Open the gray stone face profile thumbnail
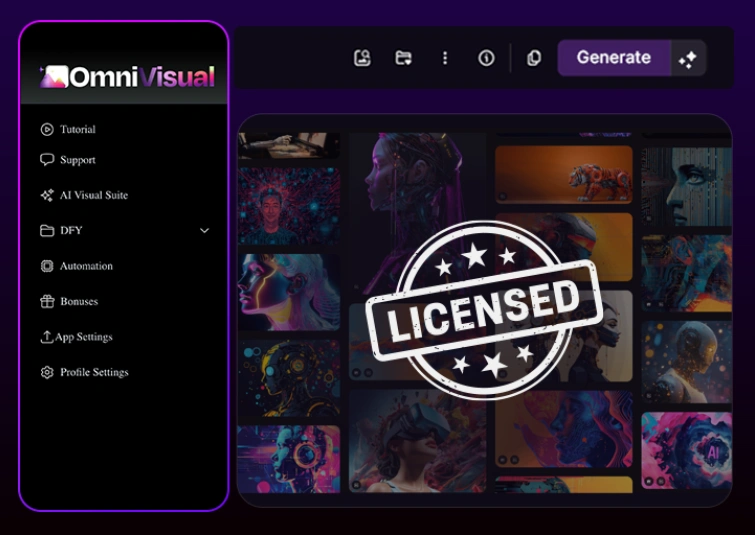755x535 pixels. pyautogui.click(x=687, y=187)
